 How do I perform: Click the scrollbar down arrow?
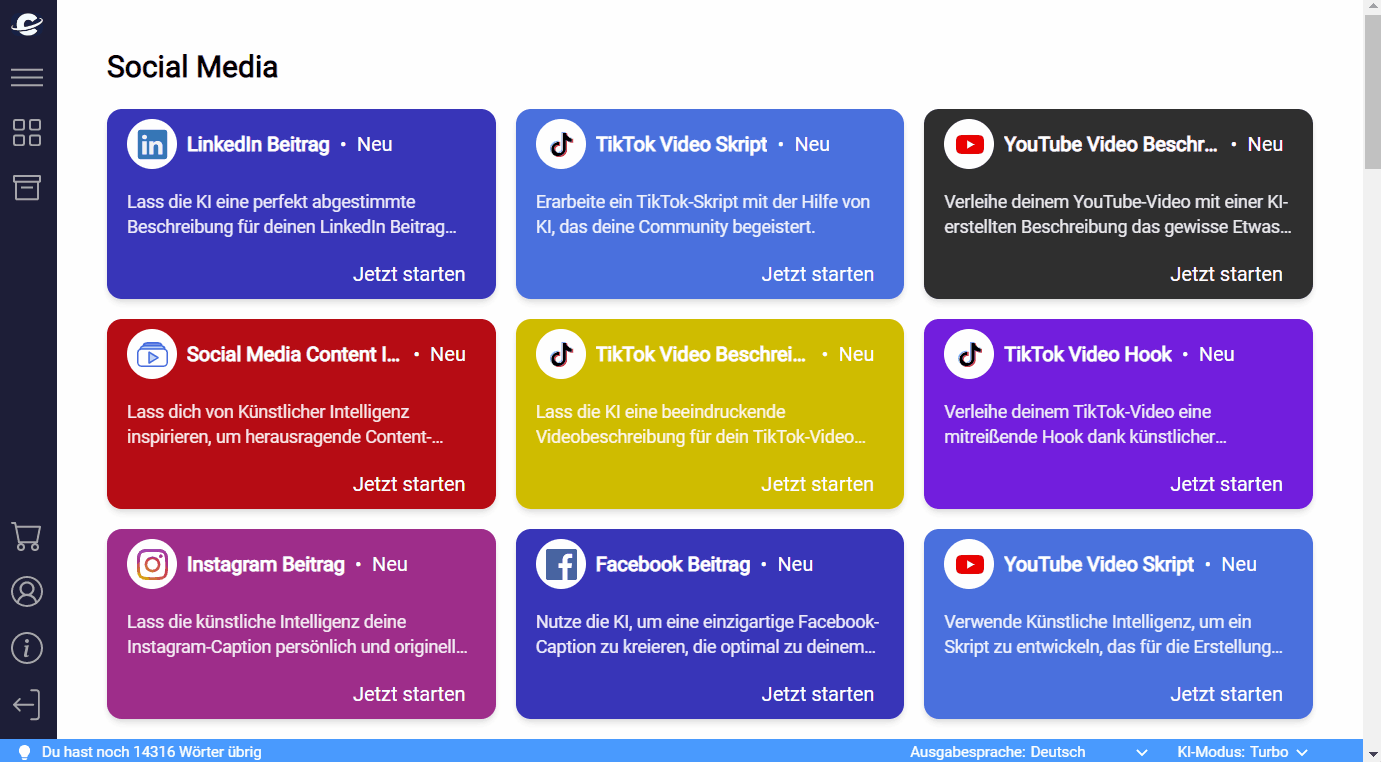tap(1372, 753)
